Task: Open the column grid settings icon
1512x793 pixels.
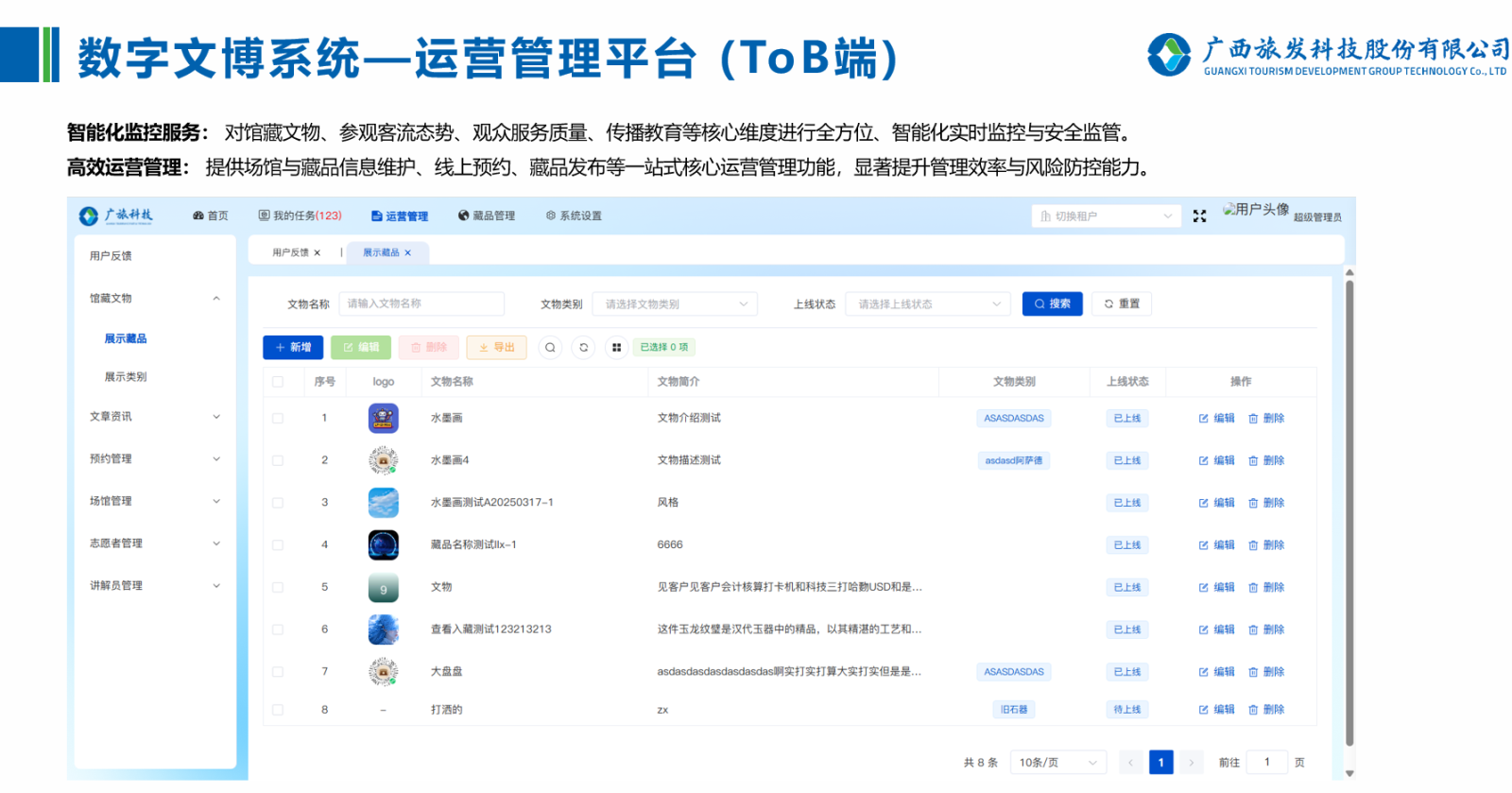Action: click(616, 348)
